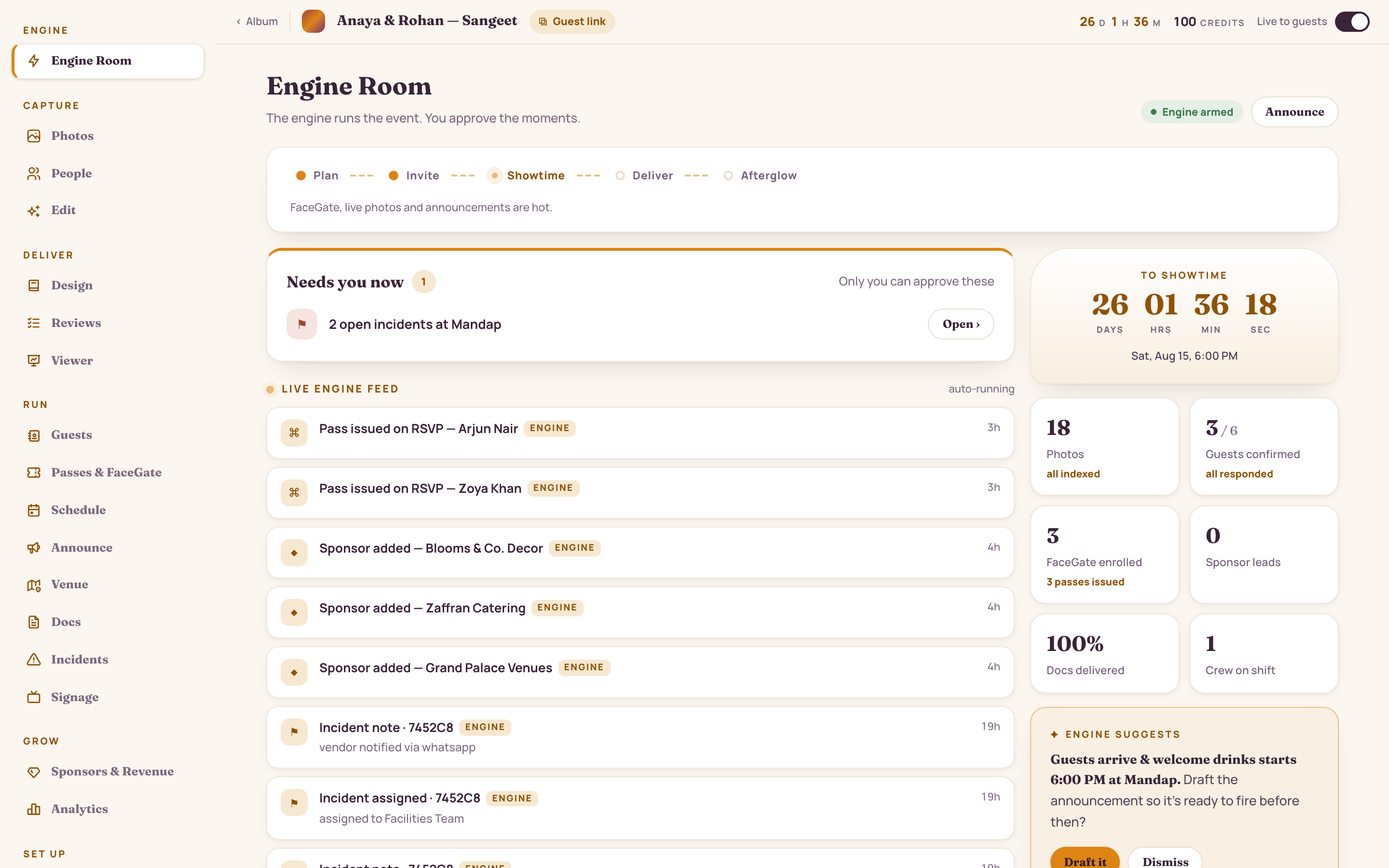Screen dimensions: 1389x868
Task: Click the Docs file icon
Action: pos(34,622)
